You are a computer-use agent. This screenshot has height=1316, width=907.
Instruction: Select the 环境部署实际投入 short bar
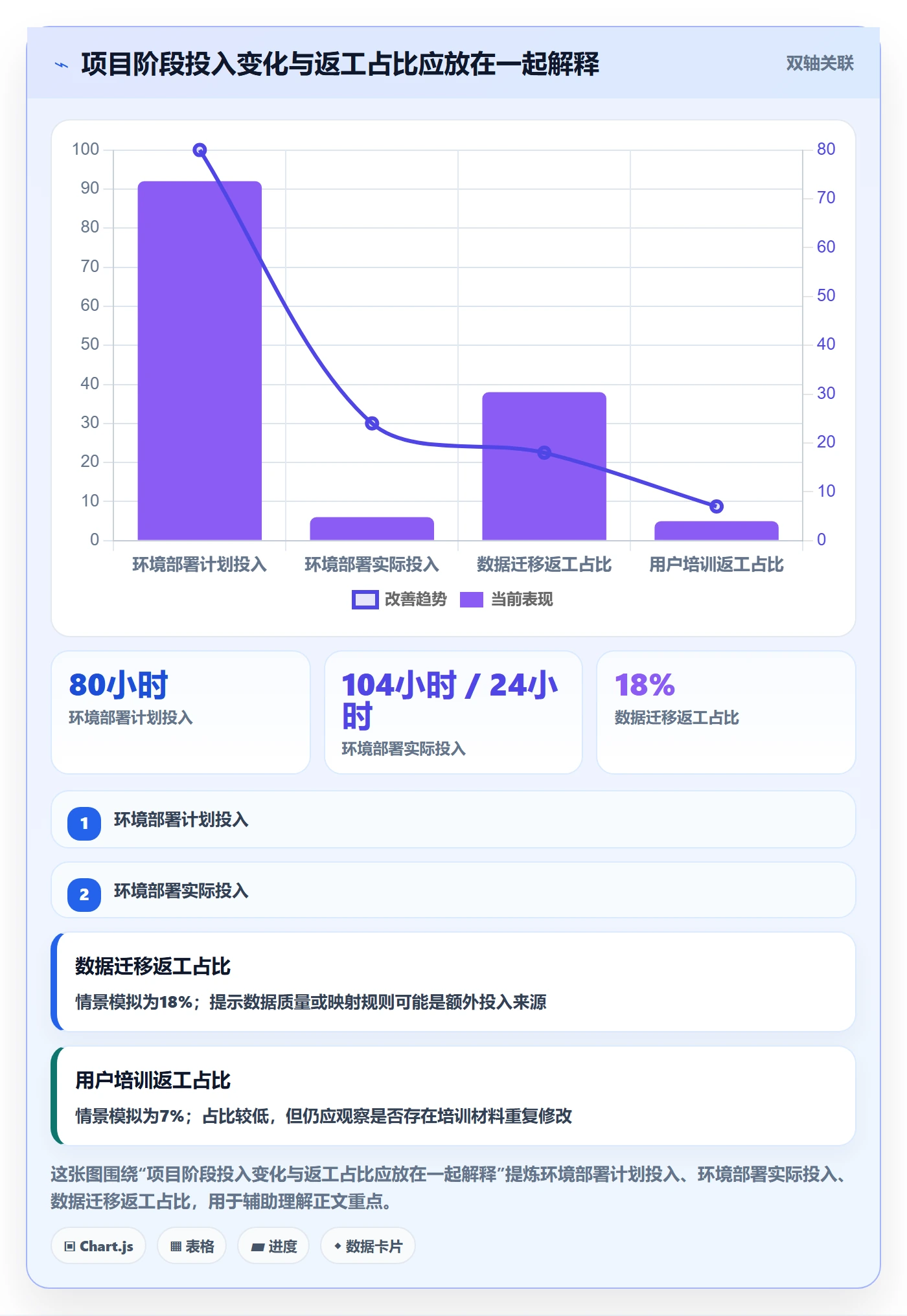(x=372, y=528)
